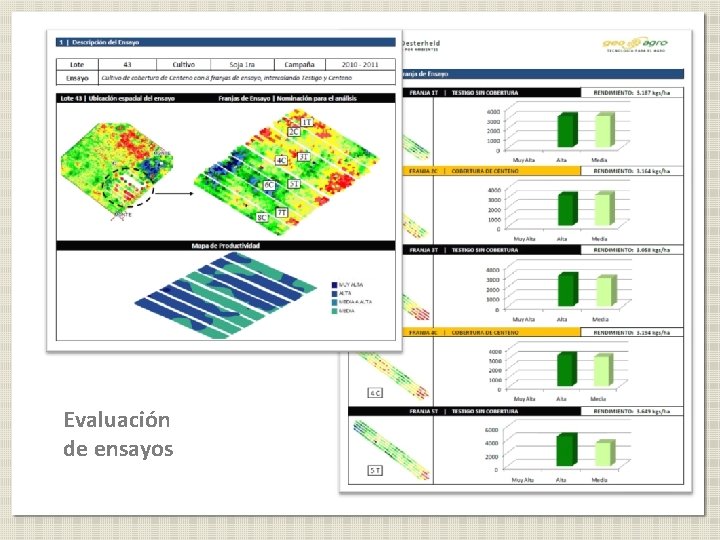
Task: Select the 'Cultivo' label cell
Action: pos(184,64)
